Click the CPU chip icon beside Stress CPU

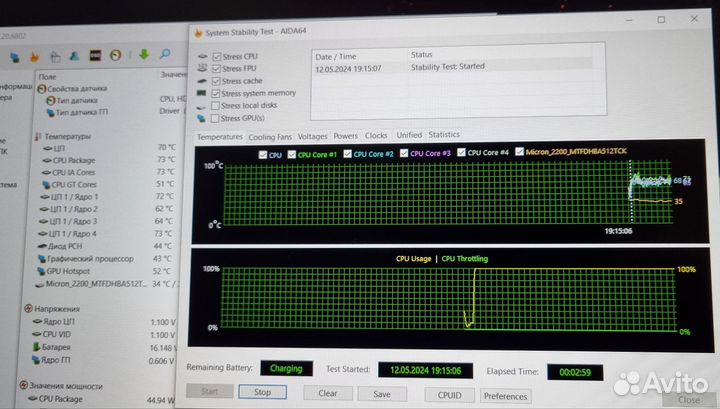tap(202, 56)
